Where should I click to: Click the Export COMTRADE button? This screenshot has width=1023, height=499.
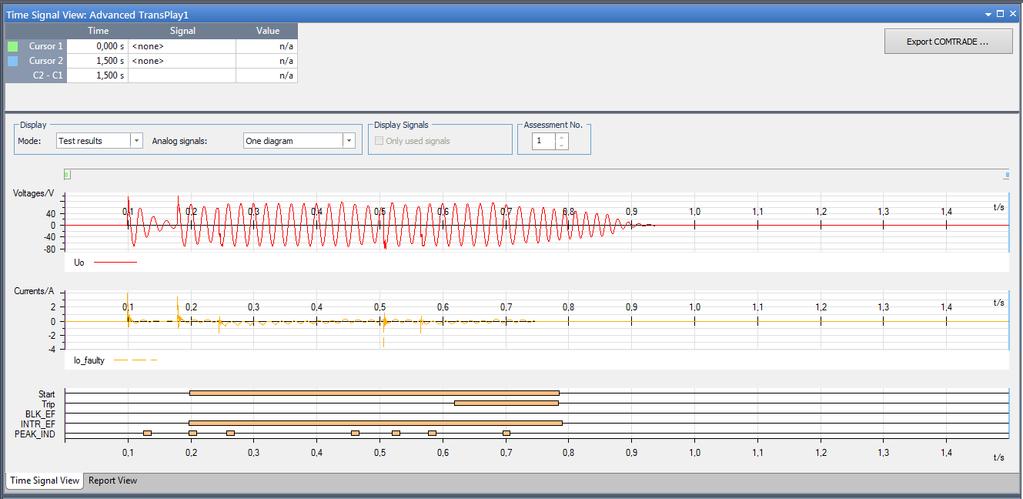click(x=948, y=41)
